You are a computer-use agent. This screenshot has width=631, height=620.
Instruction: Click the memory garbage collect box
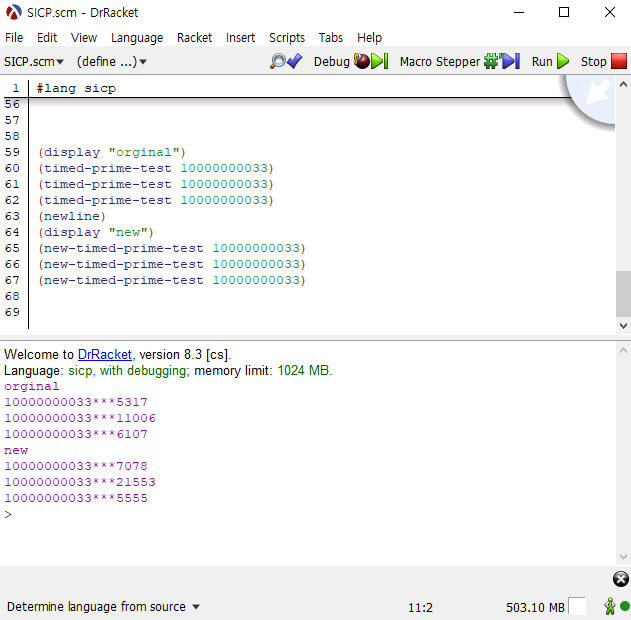click(577, 606)
